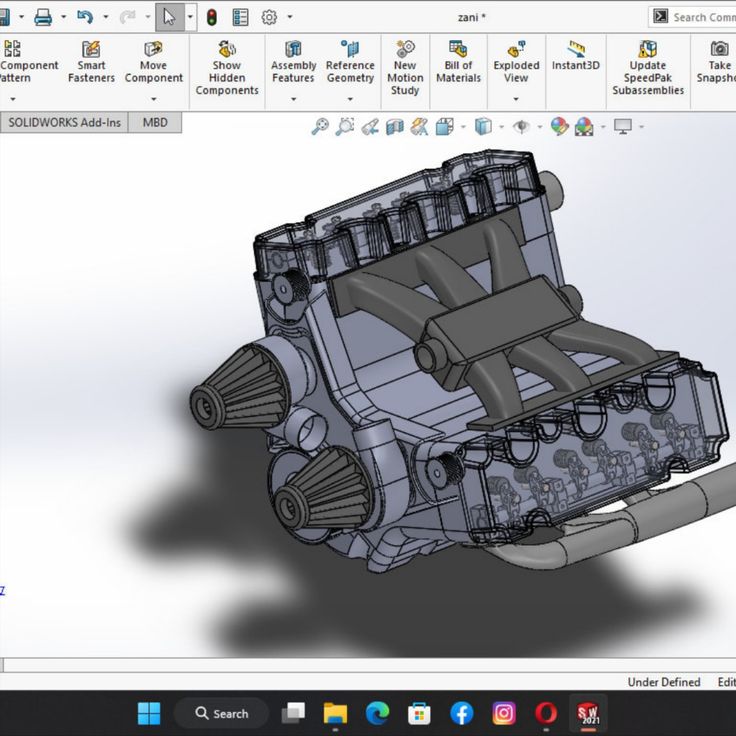The image size is (736, 736).
Task: Click View Orientation cube icon
Action: [x=445, y=126]
